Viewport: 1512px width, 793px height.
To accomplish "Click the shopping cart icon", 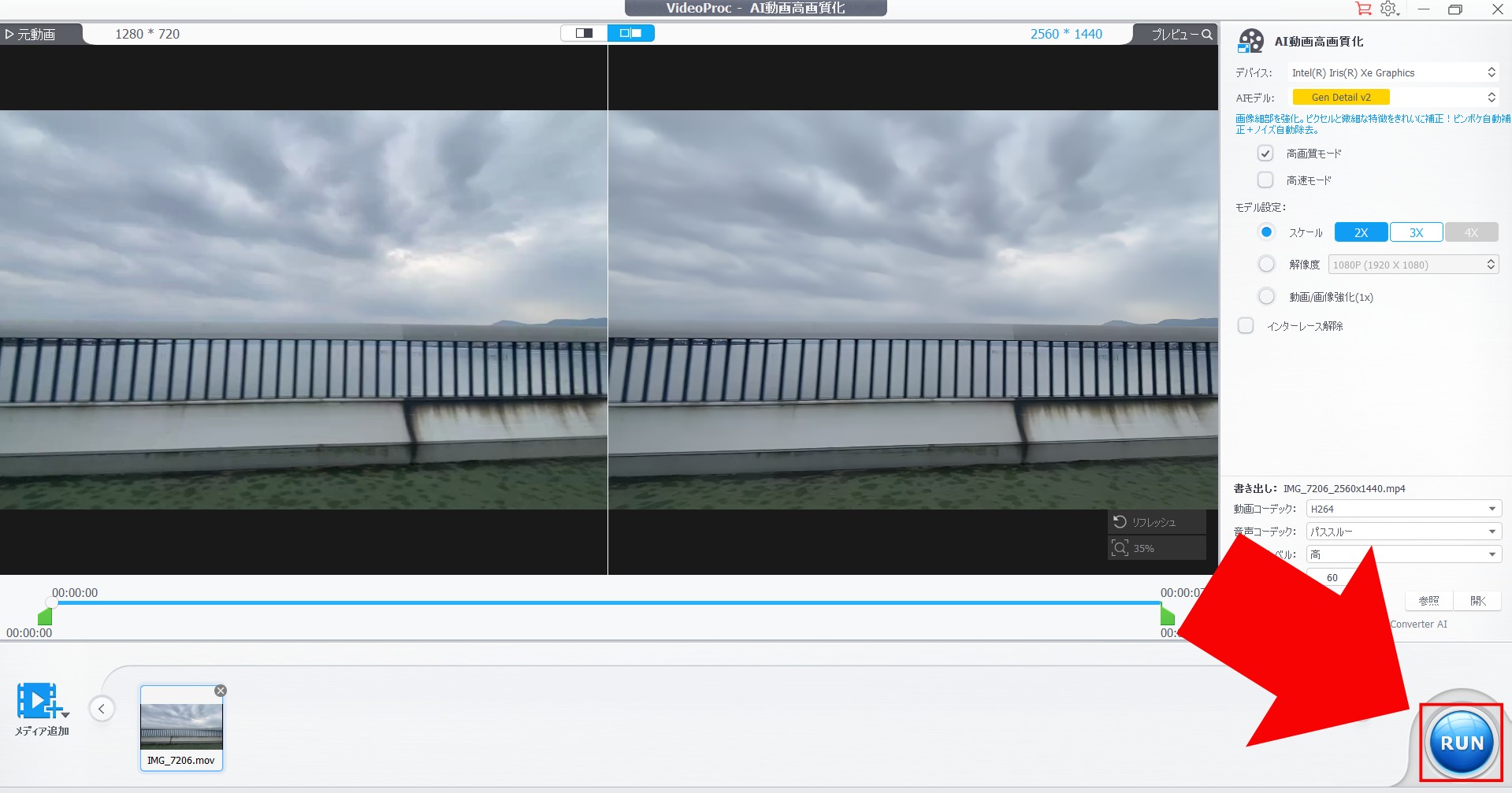I will pyautogui.click(x=1363, y=9).
